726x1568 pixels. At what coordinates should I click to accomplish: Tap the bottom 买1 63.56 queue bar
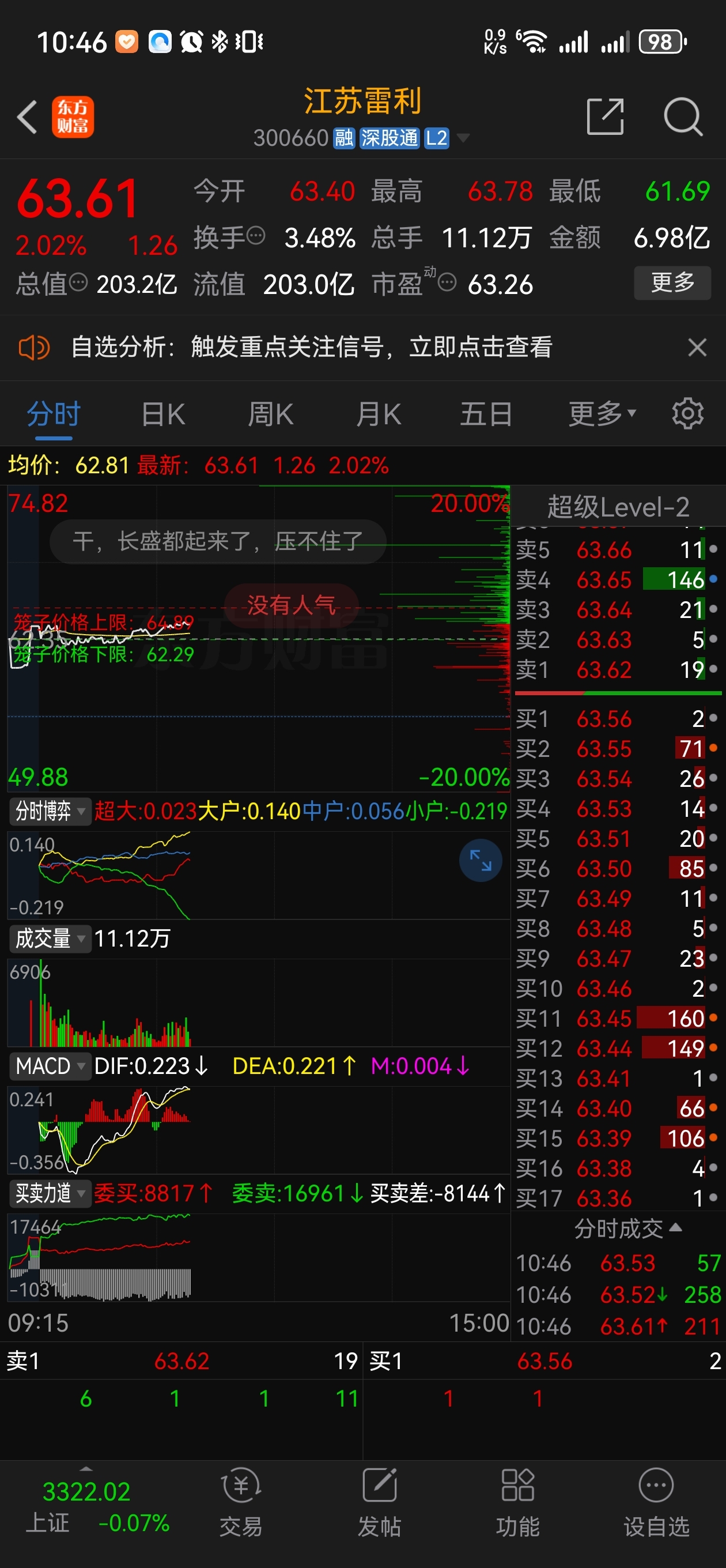[544, 1360]
